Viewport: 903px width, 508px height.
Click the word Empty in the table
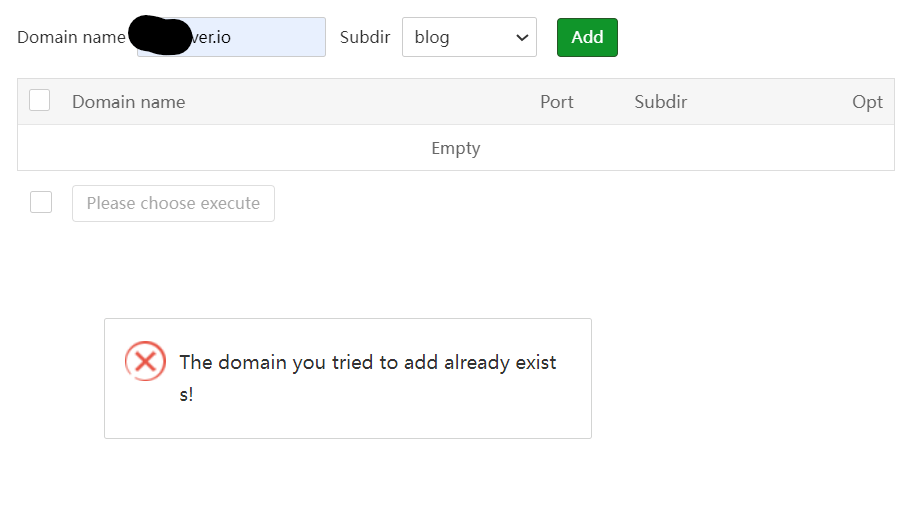[455, 148]
